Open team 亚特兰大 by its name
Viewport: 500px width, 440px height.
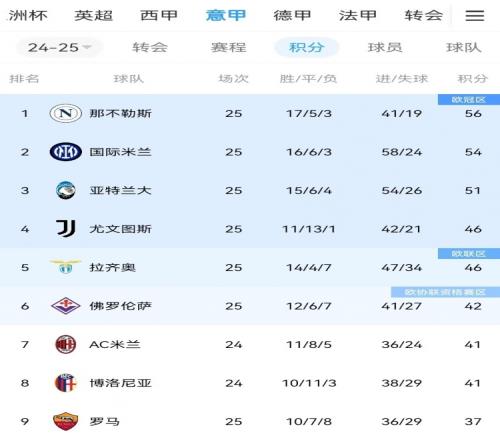(x=120, y=190)
